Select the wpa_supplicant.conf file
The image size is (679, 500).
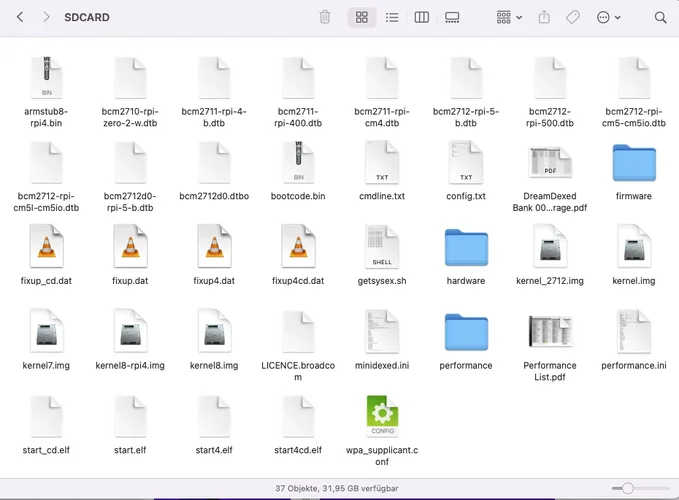click(x=382, y=416)
